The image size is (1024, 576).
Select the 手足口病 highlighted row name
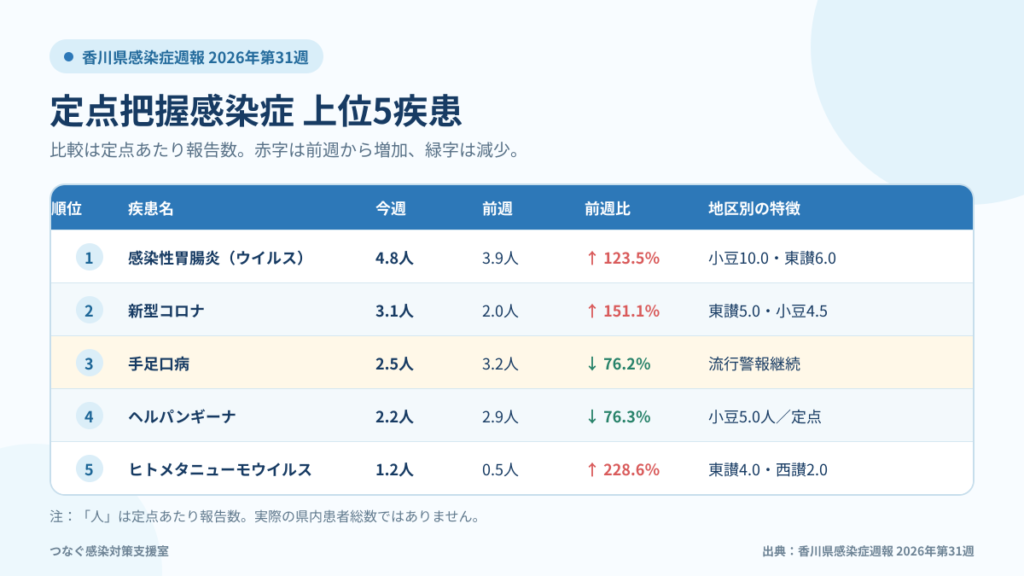click(x=159, y=364)
